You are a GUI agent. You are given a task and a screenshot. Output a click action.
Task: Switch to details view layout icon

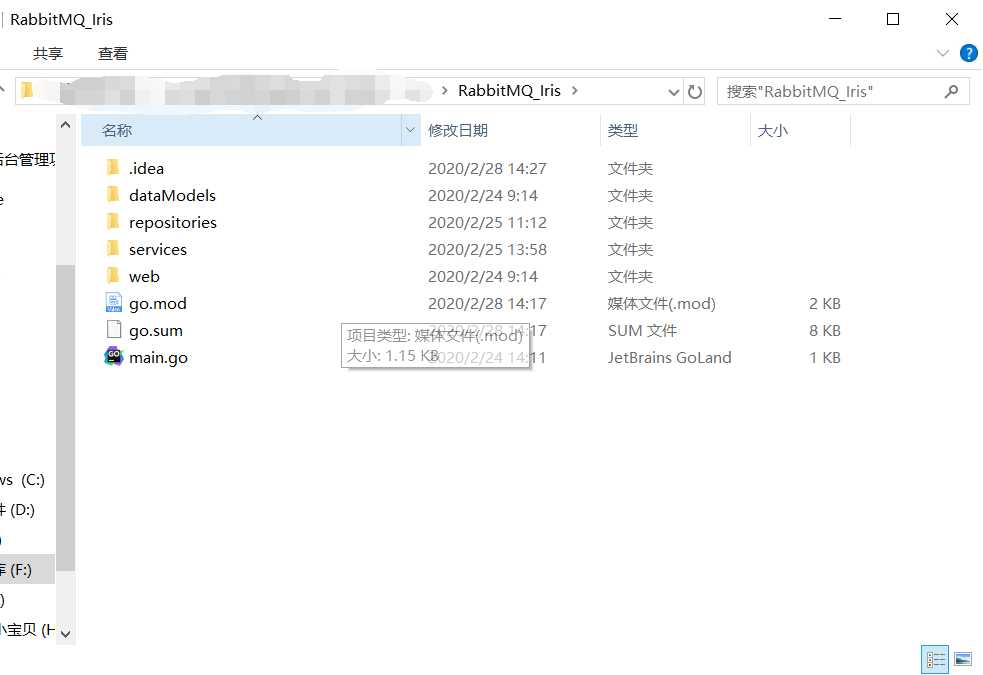pyautogui.click(x=935, y=659)
